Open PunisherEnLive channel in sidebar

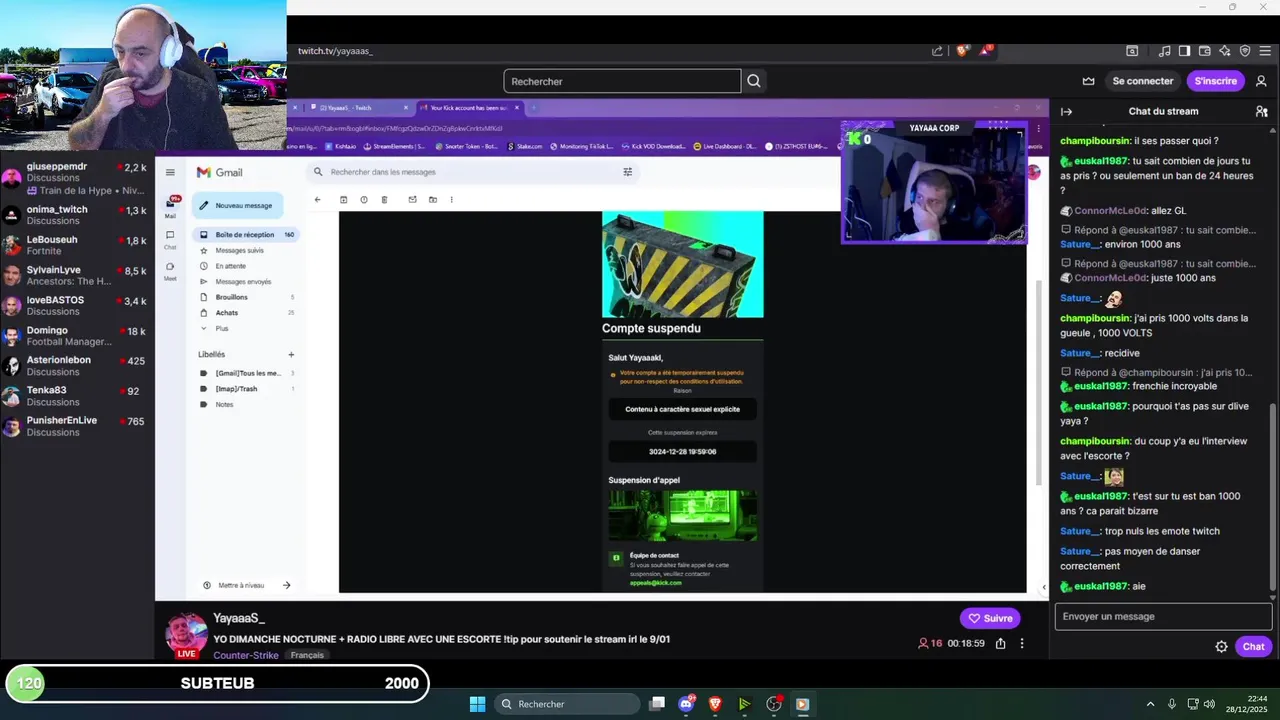tap(77, 425)
